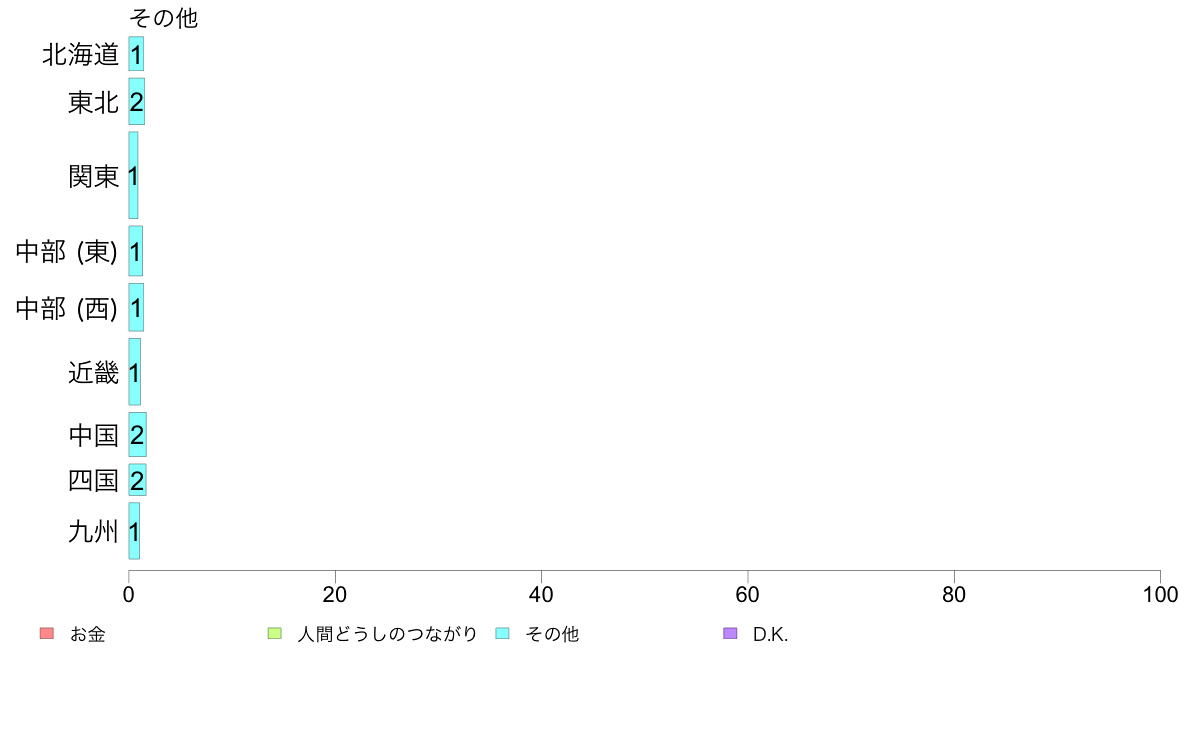1188x736 pixels.
Task: Click the purple D.K. legend swatch
Action: 730,633
